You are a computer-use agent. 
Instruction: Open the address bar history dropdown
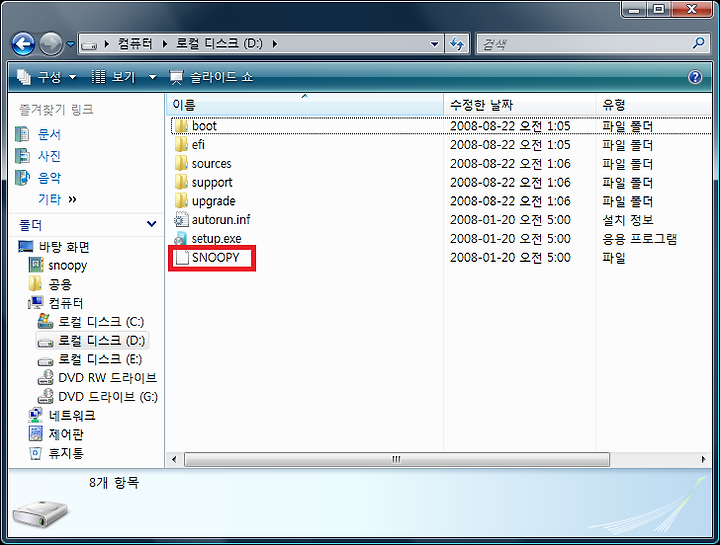[434, 44]
